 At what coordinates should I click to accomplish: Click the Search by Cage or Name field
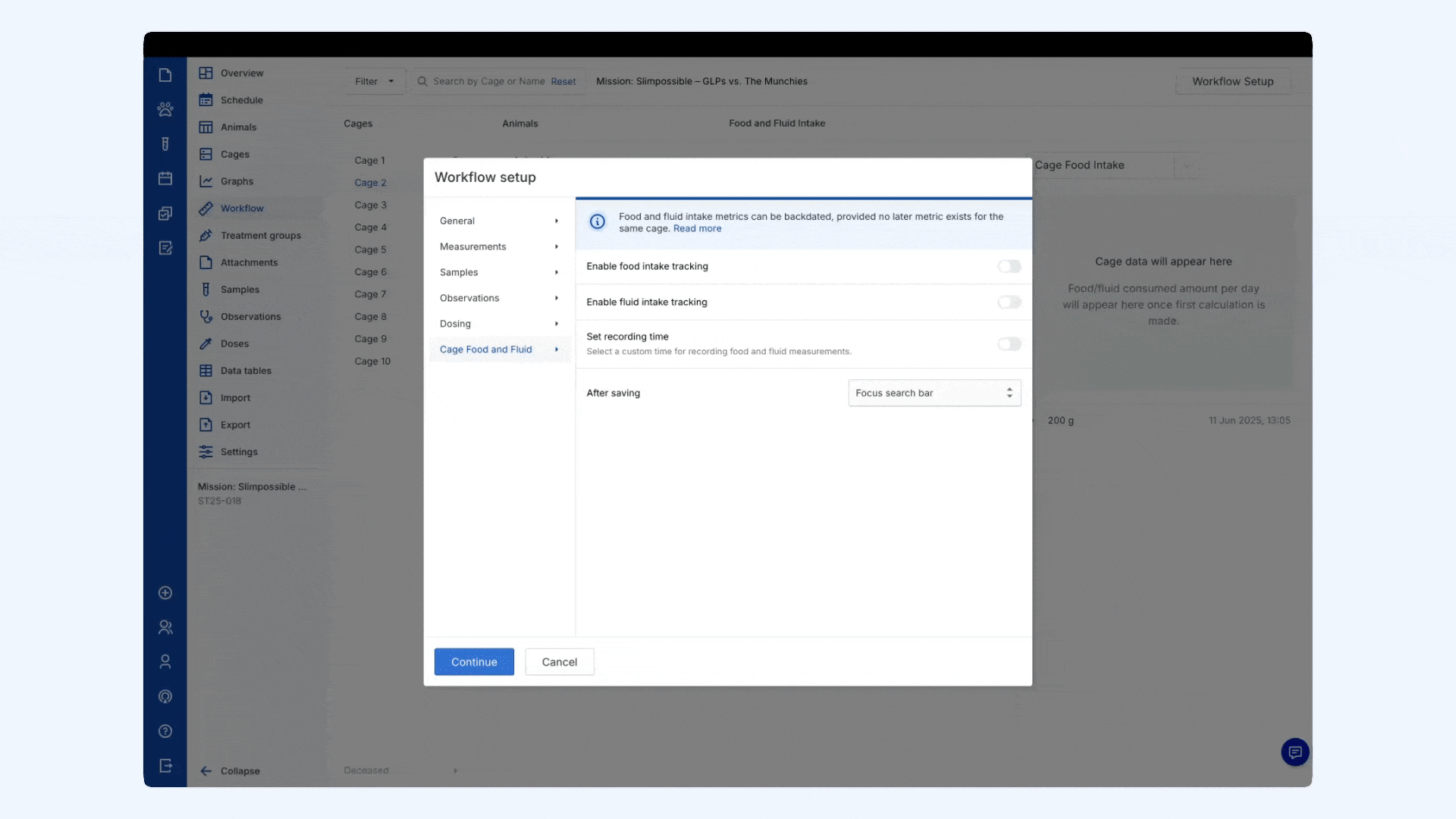(x=488, y=81)
